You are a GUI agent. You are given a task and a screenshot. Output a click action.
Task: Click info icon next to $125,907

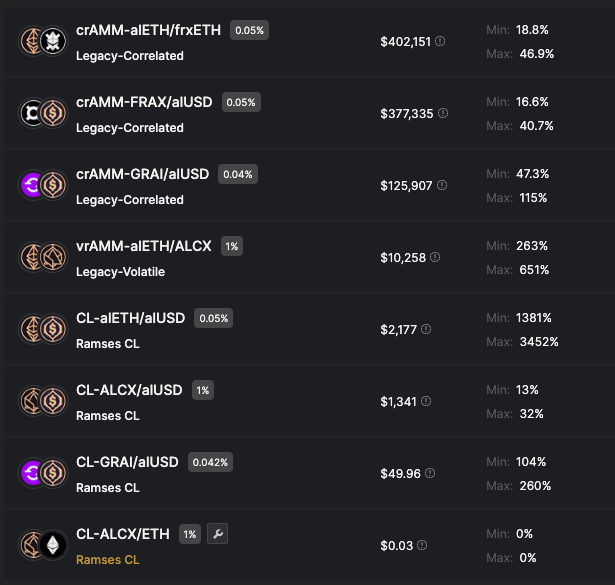click(x=441, y=185)
